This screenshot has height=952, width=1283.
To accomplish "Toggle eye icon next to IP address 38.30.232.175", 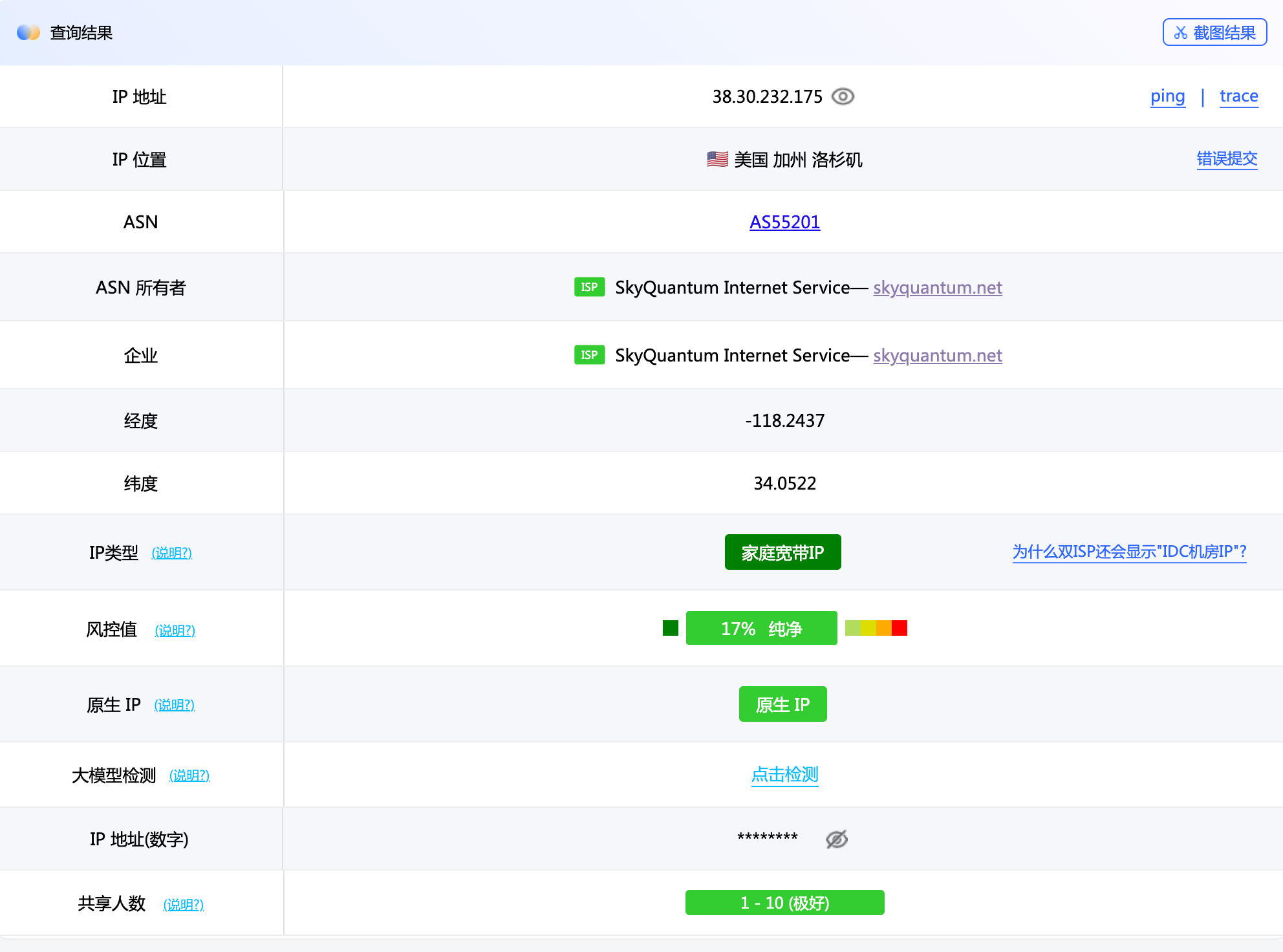I will point(843,96).
